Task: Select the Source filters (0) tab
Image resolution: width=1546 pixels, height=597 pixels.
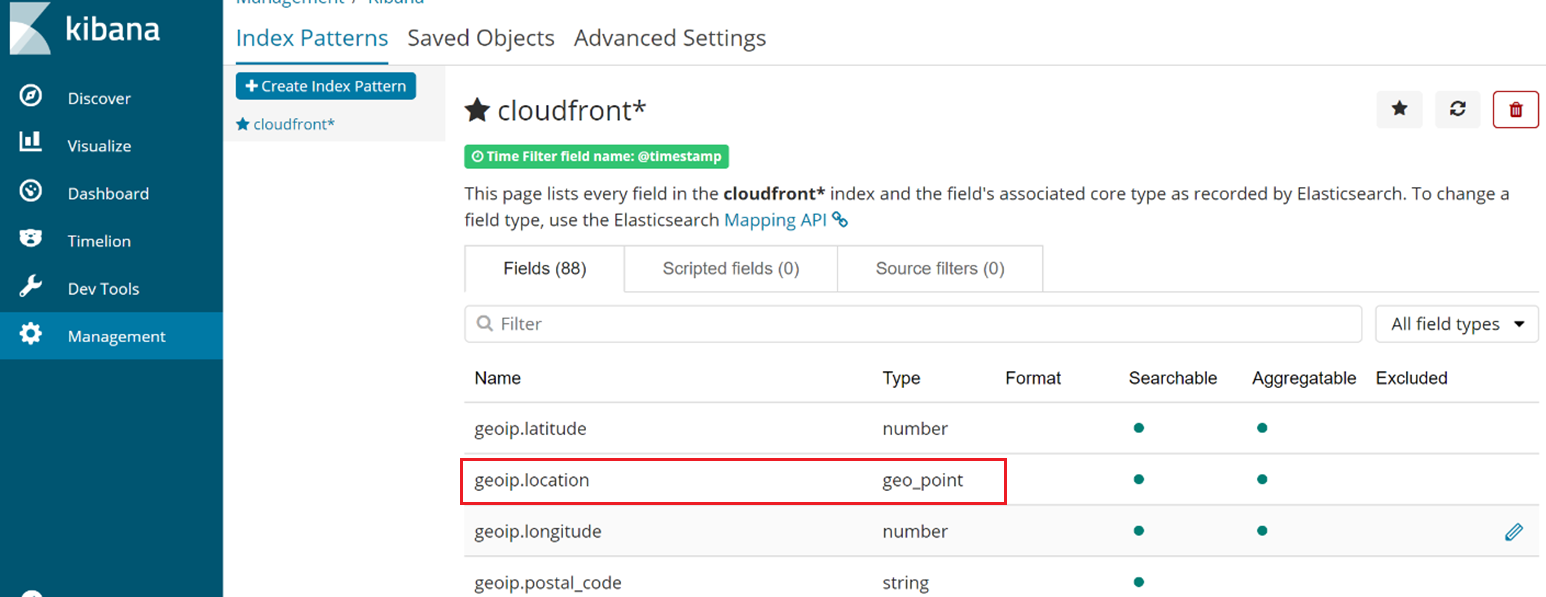Action: point(940,269)
